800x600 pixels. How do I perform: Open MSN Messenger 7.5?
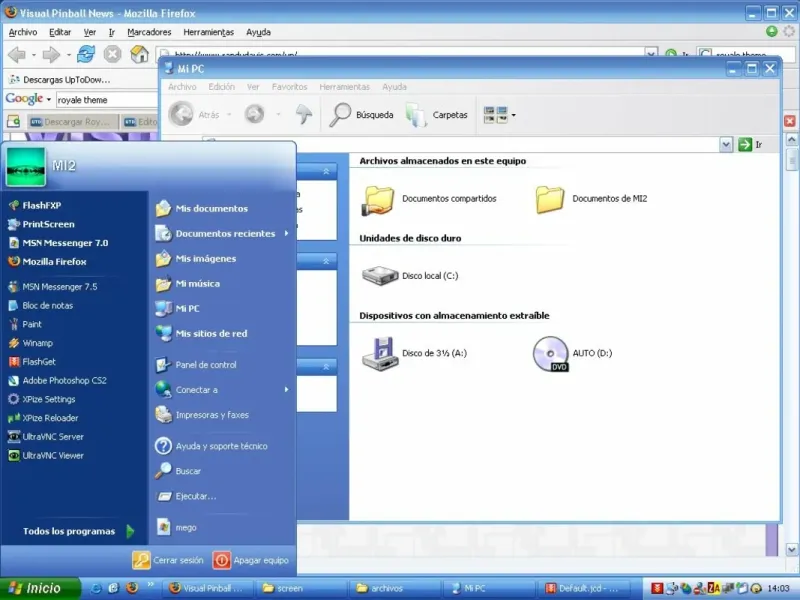[x=53, y=287]
